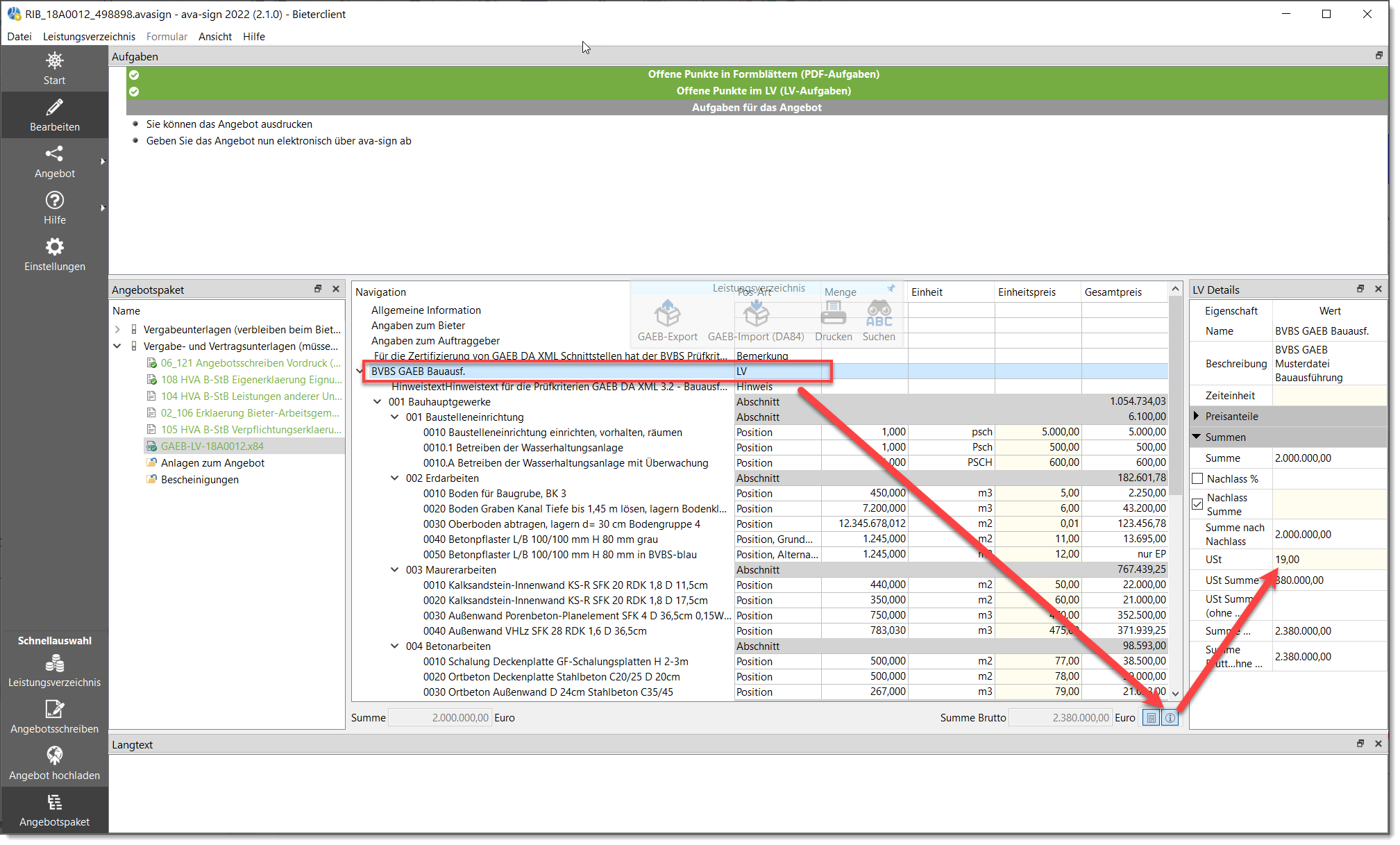This screenshot has height=845, width=1400.
Task: Click the LV table scroll down arrow
Action: pos(1175,693)
